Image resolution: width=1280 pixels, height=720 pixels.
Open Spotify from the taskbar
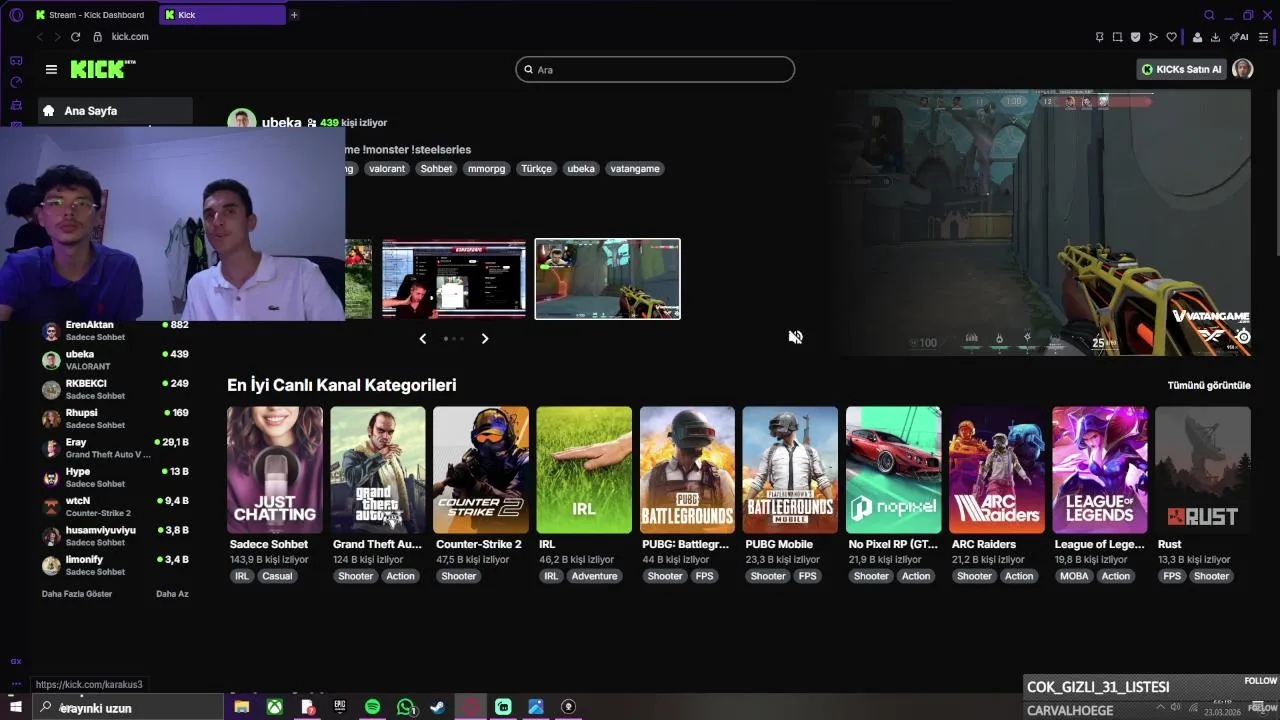372,707
